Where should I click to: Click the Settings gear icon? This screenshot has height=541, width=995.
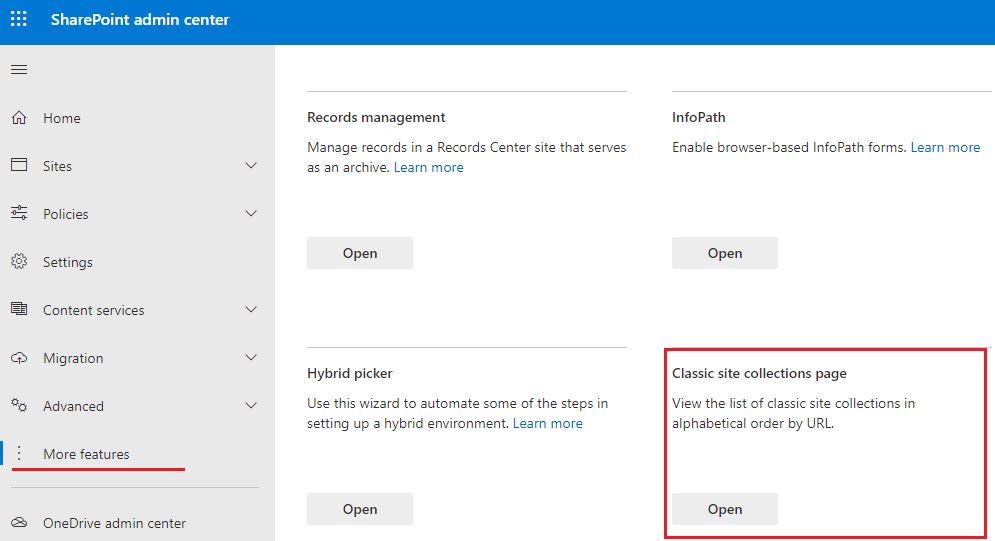coord(19,261)
